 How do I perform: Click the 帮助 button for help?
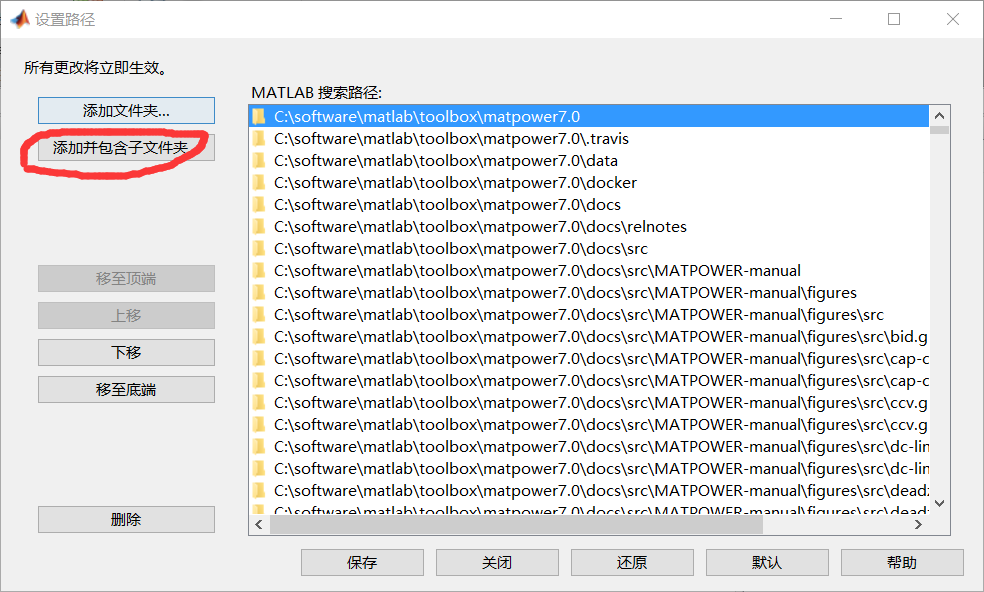902,562
